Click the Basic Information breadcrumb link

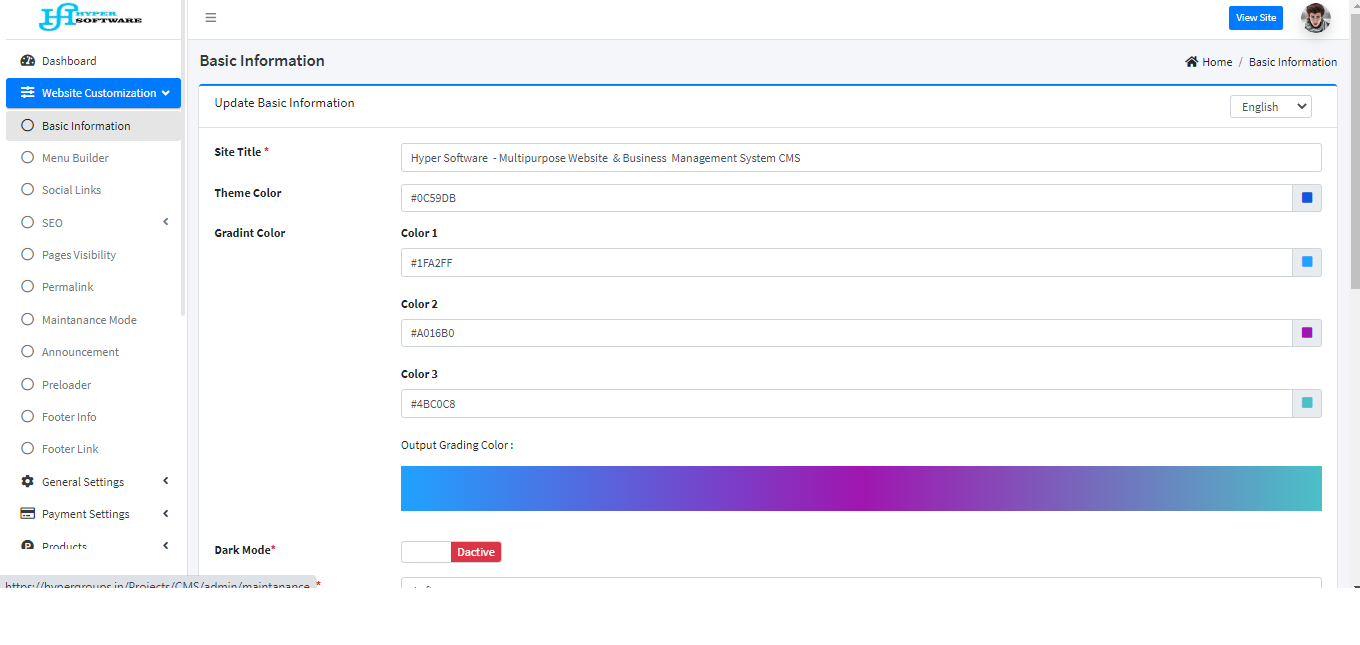pos(1292,62)
